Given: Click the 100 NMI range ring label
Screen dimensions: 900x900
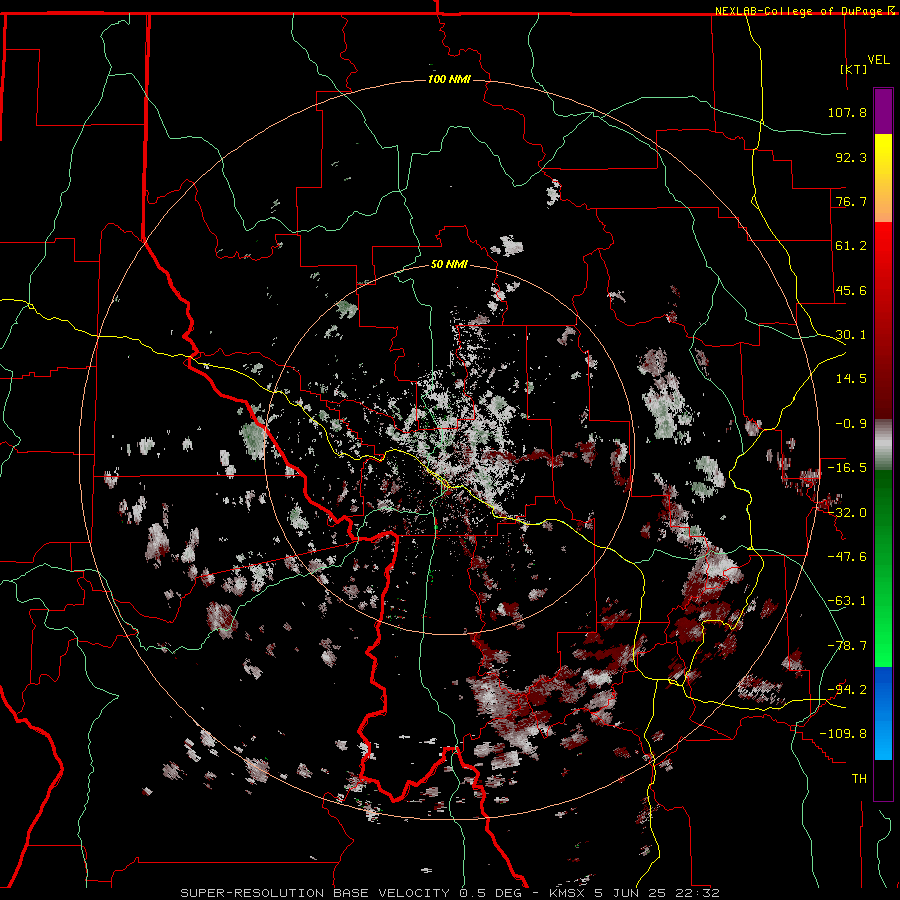Looking at the screenshot, I should tap(449, 79).
